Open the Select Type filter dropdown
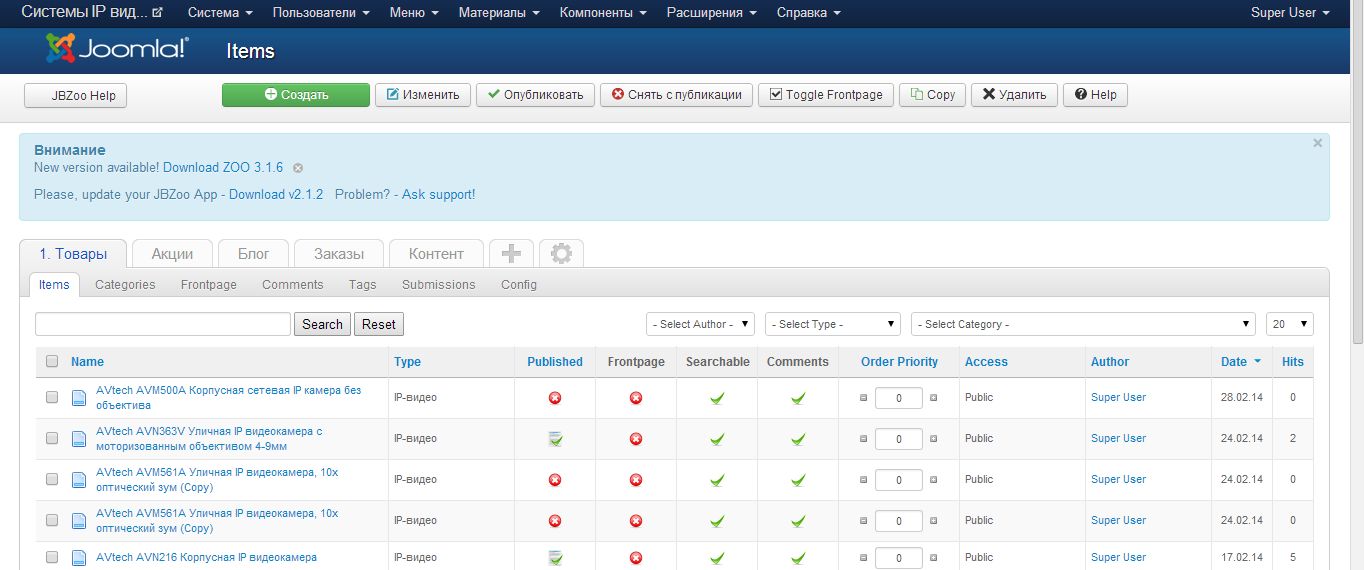This screenshot has width=1364, height=570. tap(833, 324)
